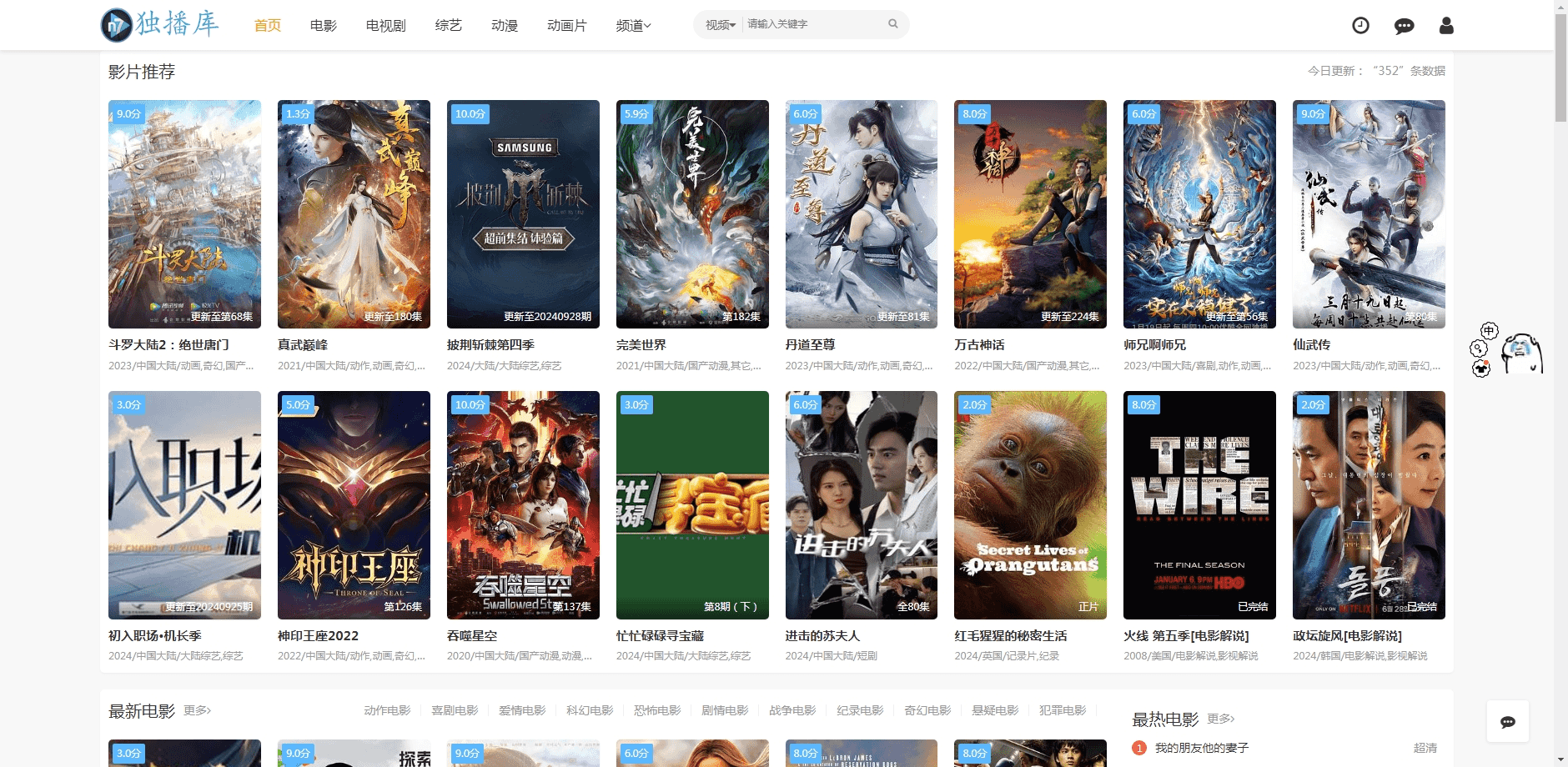Open 我的朋友他的妻子 in hot list
1568x767 pixels.
[1201, 748]
